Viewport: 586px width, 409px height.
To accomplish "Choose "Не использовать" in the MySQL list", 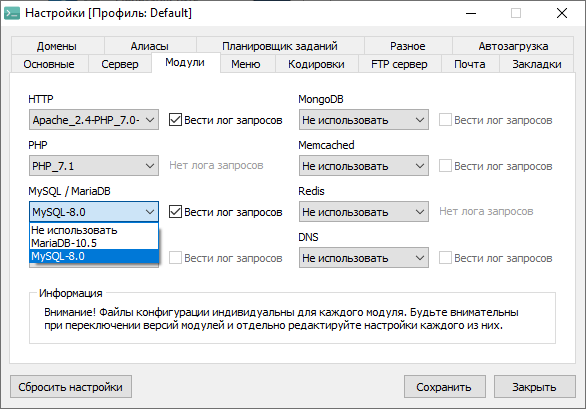I will click(94, 230).
